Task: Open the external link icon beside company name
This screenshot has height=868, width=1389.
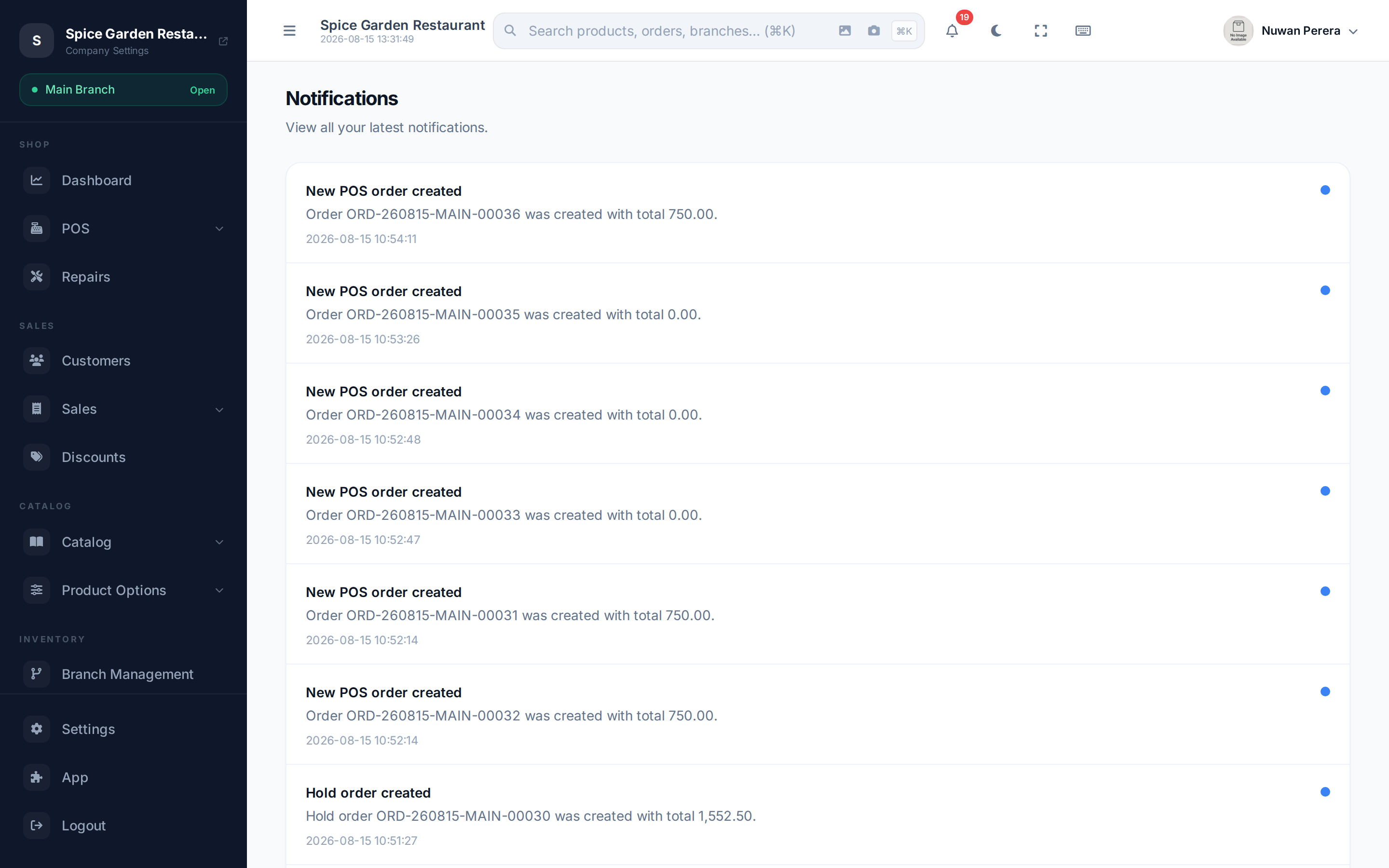Action: coord(223,41)
